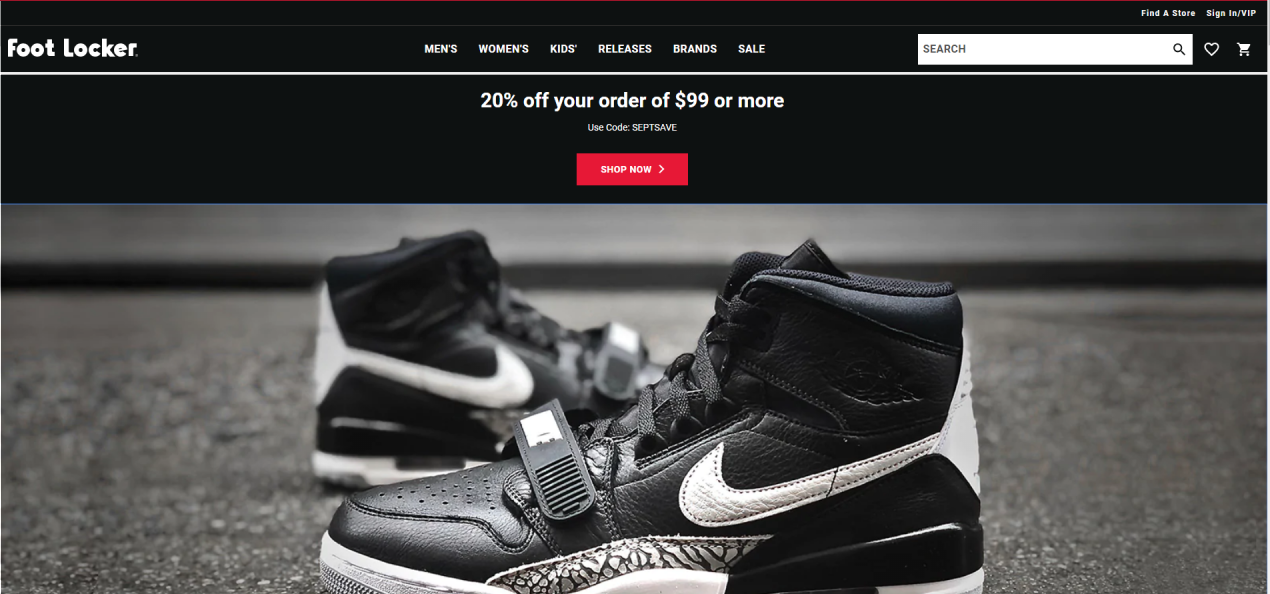Image resolution: width=1270 pixels, height=594 pixels.
Task: Open the SALE category
Action: click(751, 49)
